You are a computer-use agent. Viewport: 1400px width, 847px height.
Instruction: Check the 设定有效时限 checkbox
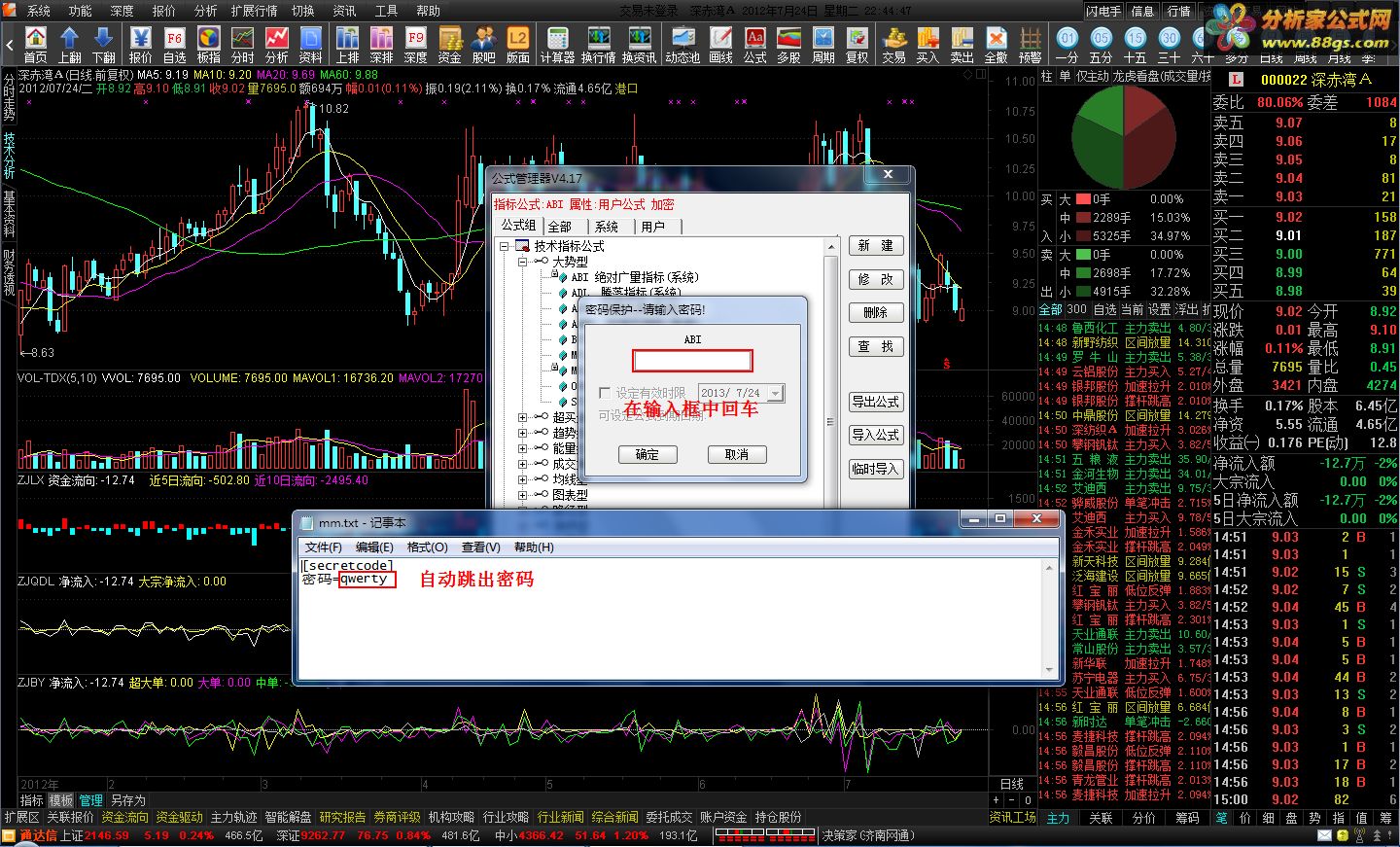coord(605,393)
